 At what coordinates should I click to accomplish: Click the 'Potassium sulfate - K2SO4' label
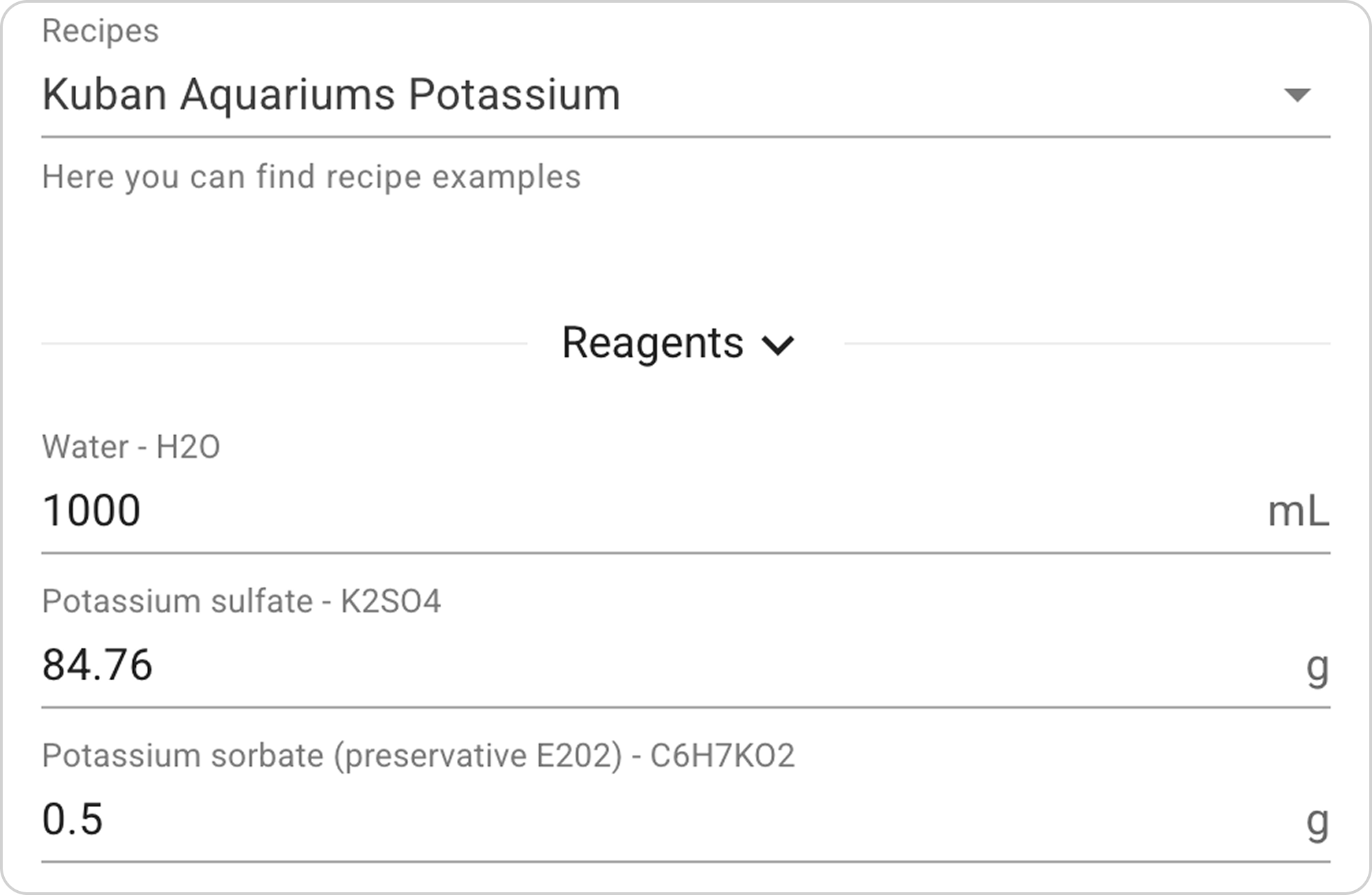click(241, 601)
